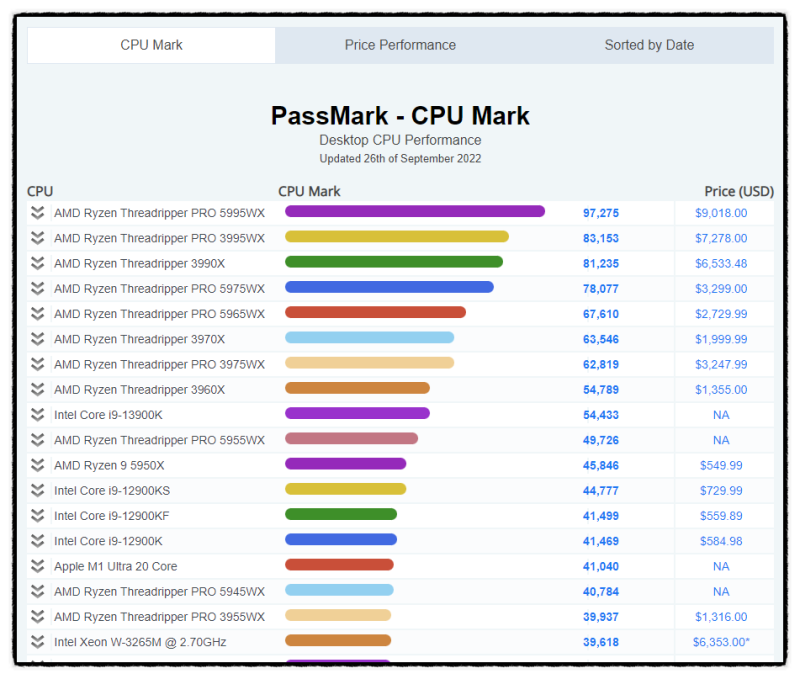The image size is (800, 679).
Task: Click chevron icon beside Threadripper PRO 5955WX
Action: 37,440
